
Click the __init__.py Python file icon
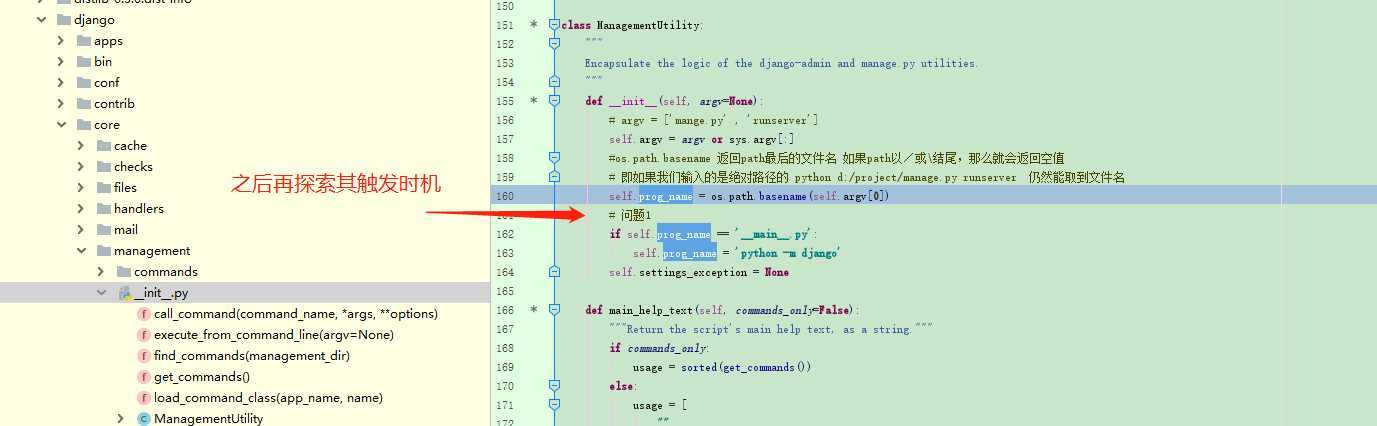[125, 293]
